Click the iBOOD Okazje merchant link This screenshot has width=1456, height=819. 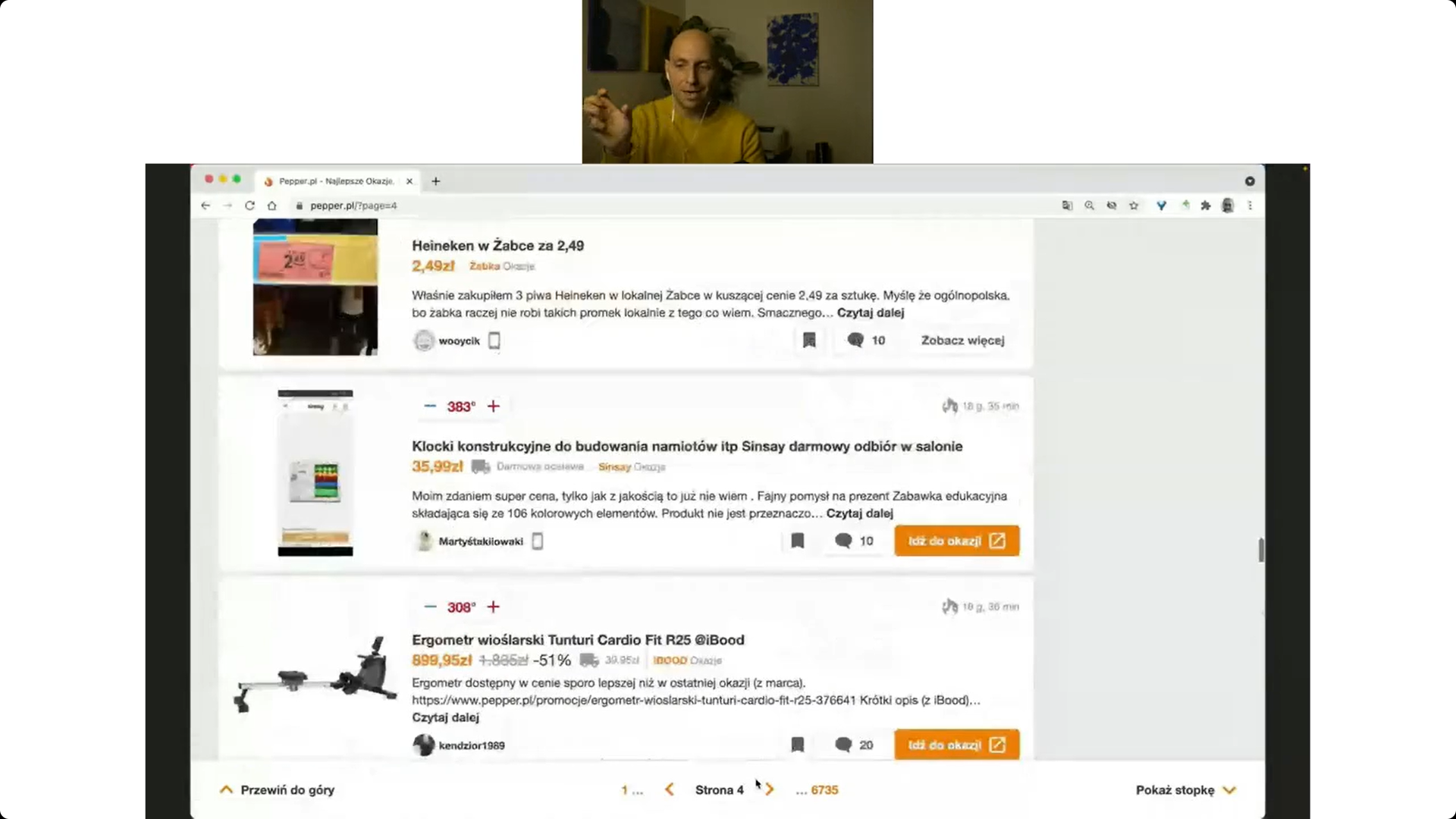(687, 661)
